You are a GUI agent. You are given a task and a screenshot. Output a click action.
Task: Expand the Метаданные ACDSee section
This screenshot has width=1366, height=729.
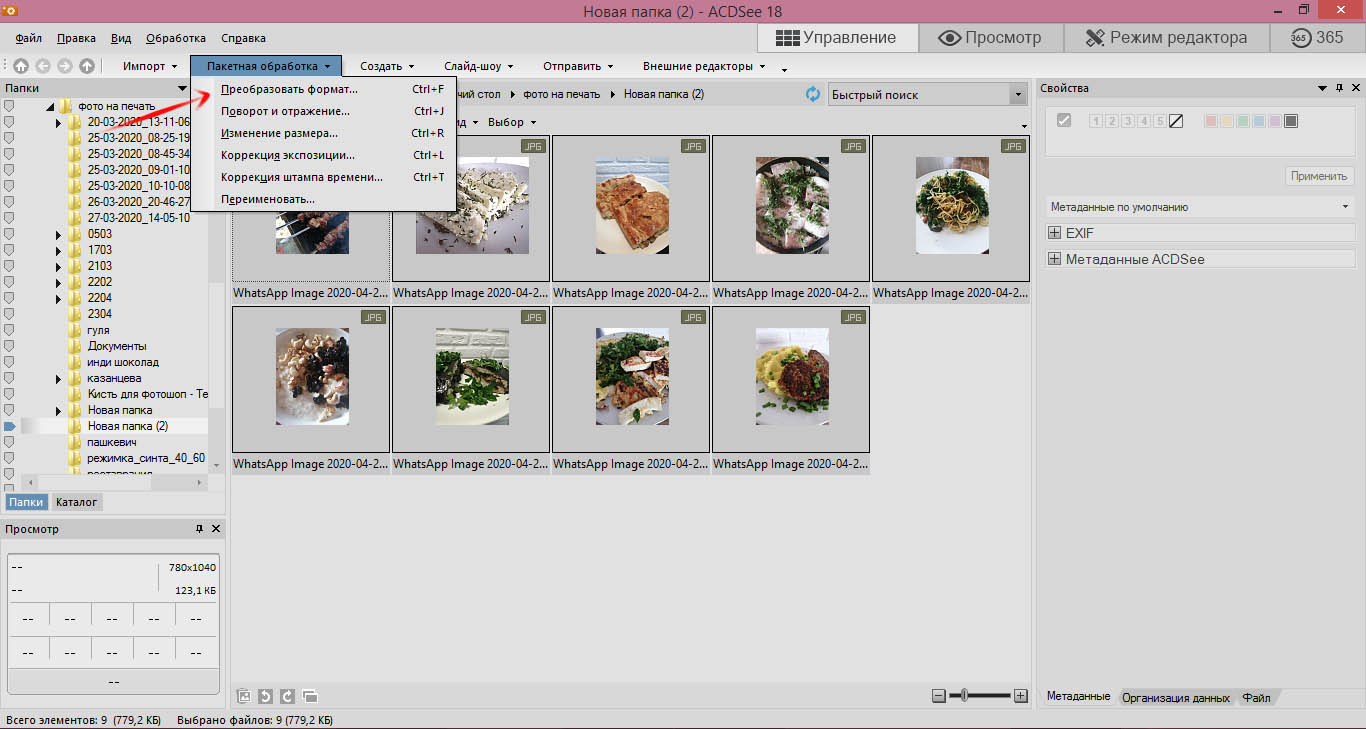1054,259
